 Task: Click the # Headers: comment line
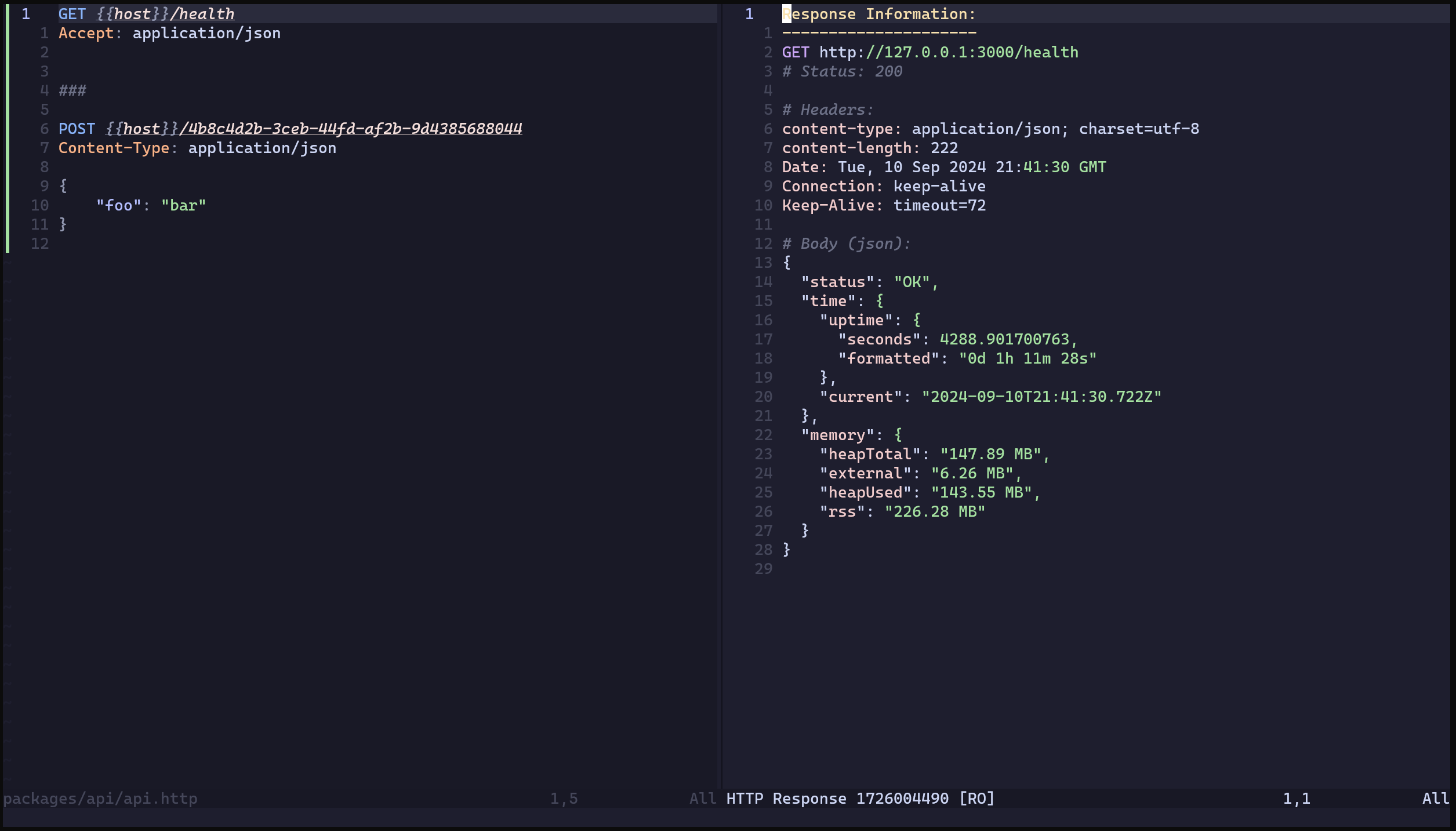pos(827,110)
